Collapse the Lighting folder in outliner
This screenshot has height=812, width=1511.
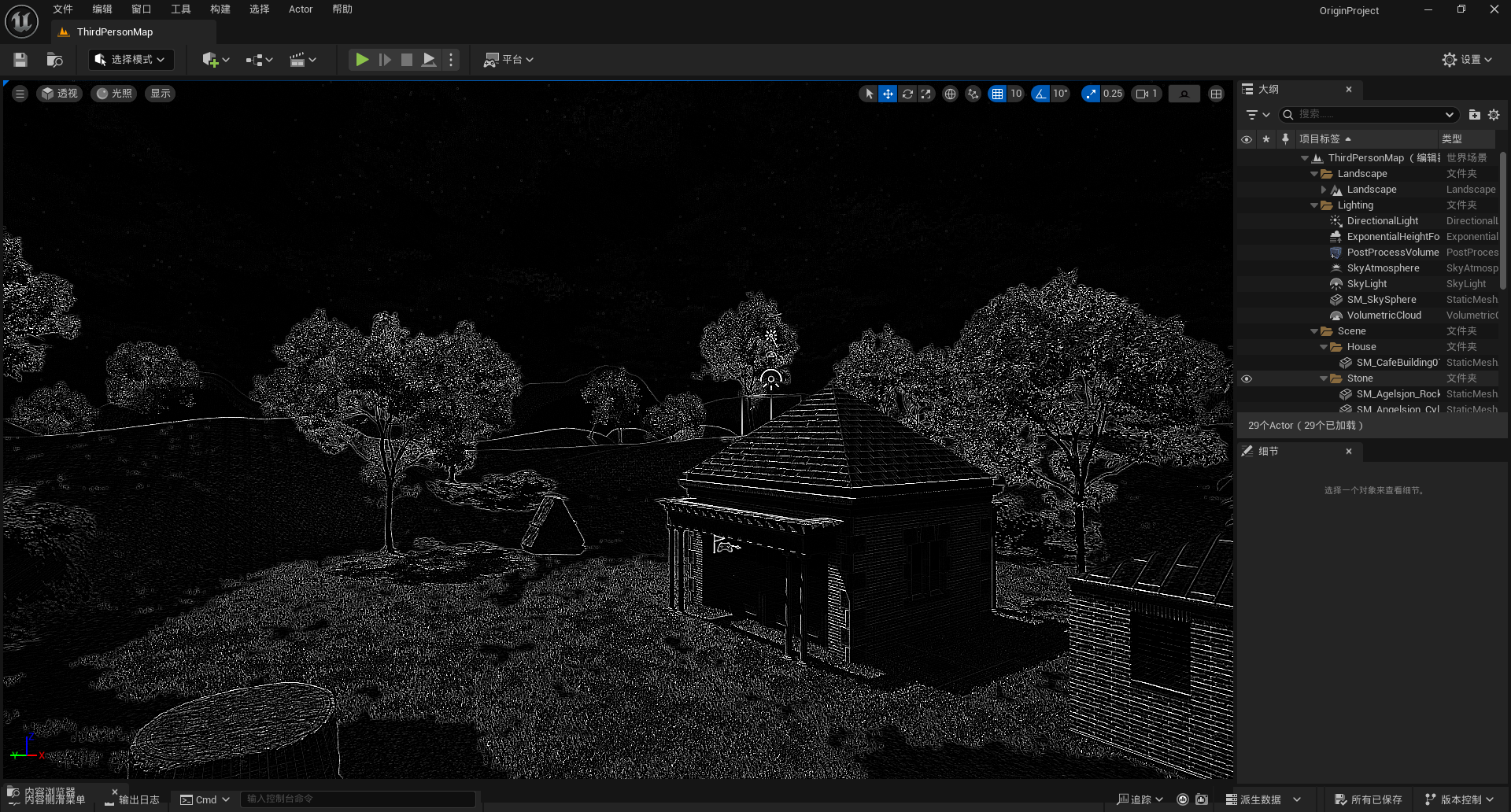[1314, 205]
